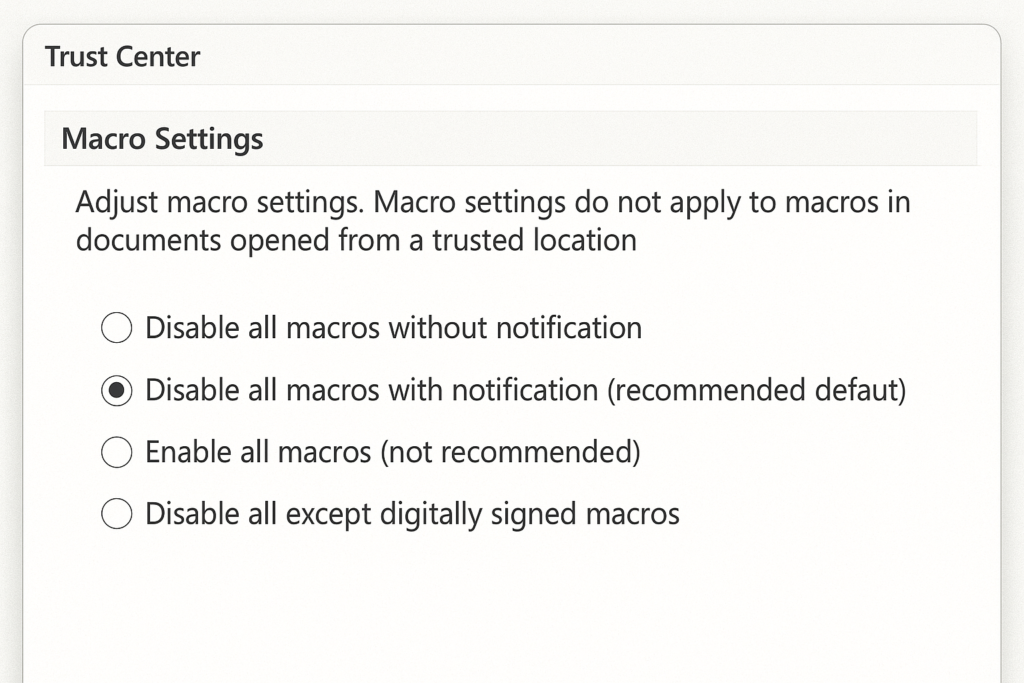
Task: Click the "Trust Center" window title
Action: [x=122, y=57]
